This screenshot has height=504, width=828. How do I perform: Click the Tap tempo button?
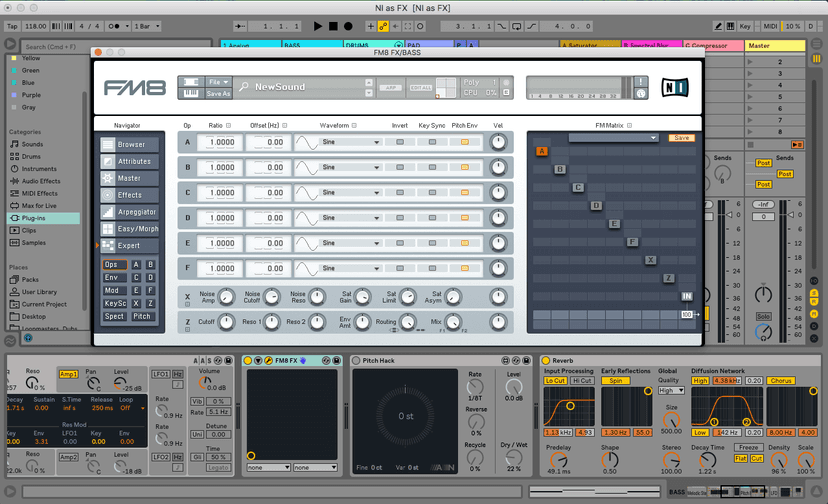[12, 26]
